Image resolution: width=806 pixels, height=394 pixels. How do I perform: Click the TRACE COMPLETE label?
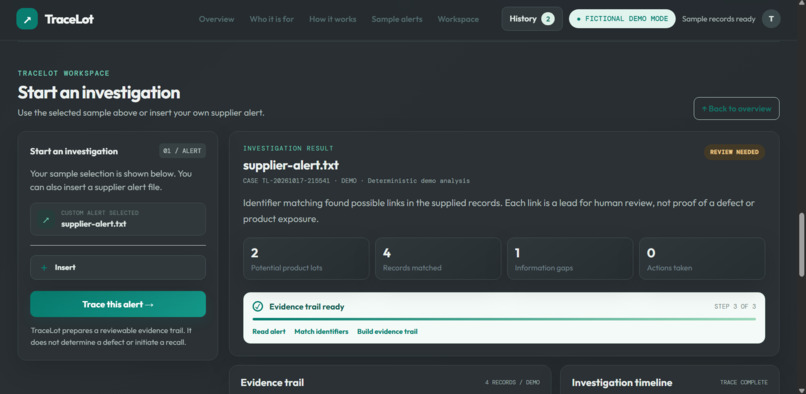pos(744,383)
